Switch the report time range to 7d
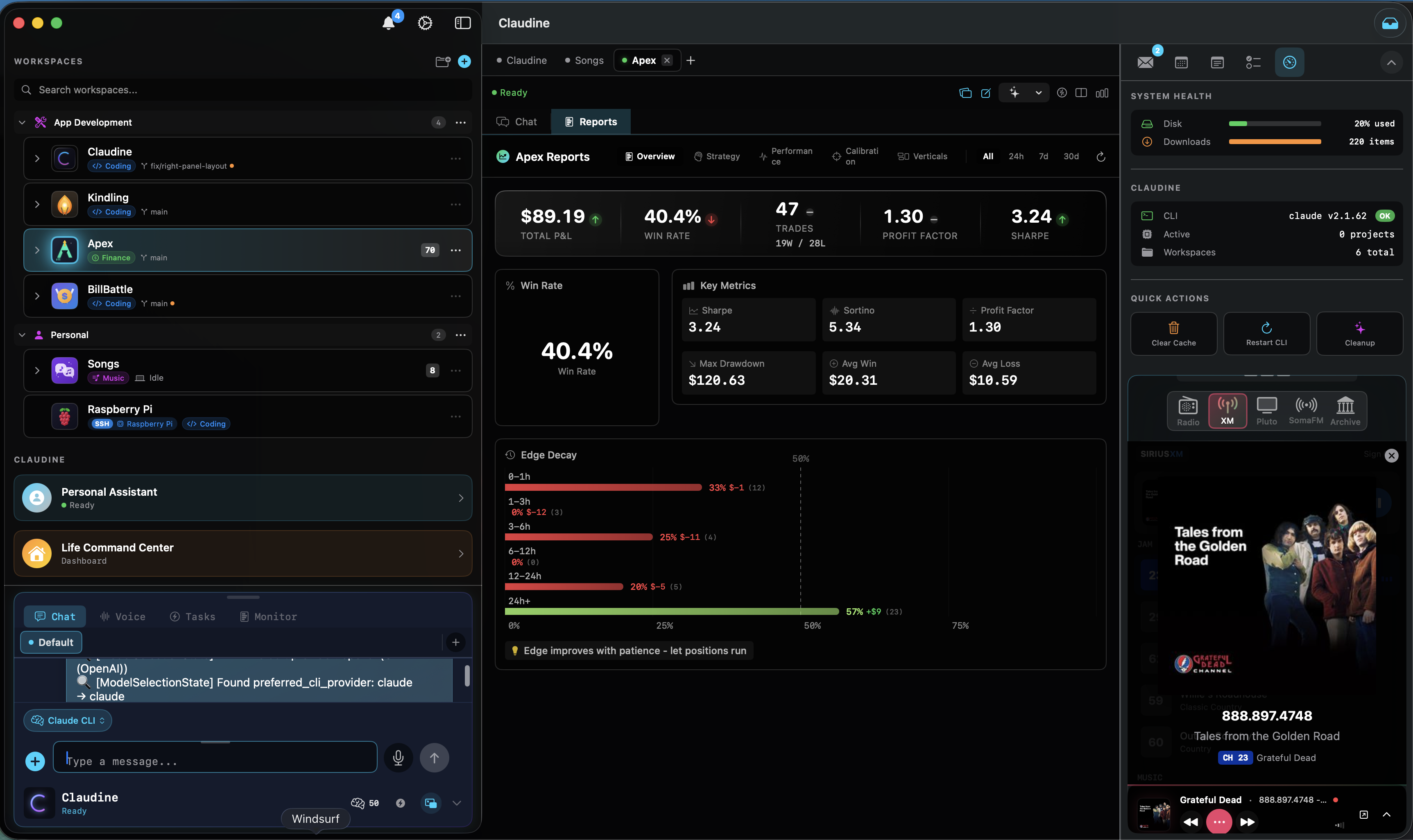Screen dimensions: 1413x840 (x=1043, y=156)
